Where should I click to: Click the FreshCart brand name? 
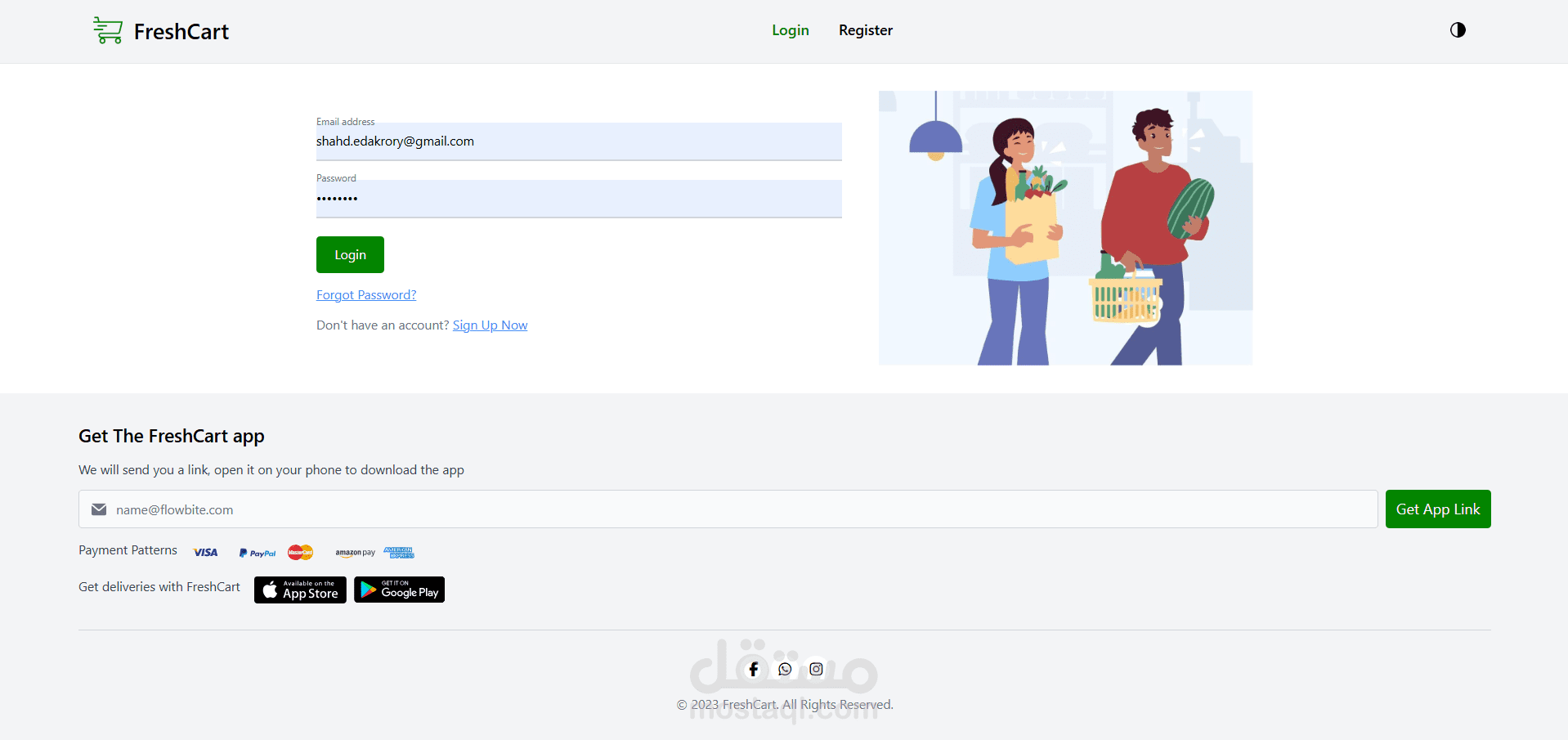[x=181, y=31]
